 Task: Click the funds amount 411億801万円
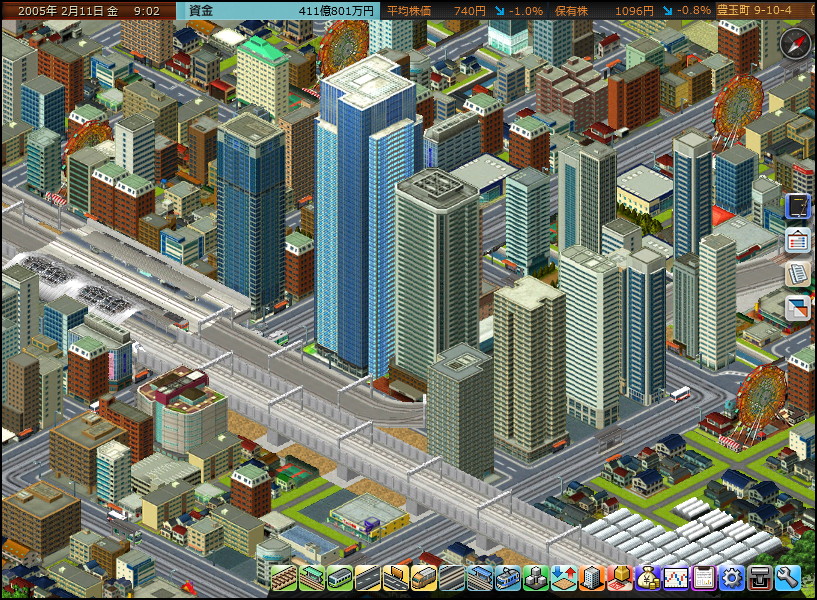click(x=336, y=10)
